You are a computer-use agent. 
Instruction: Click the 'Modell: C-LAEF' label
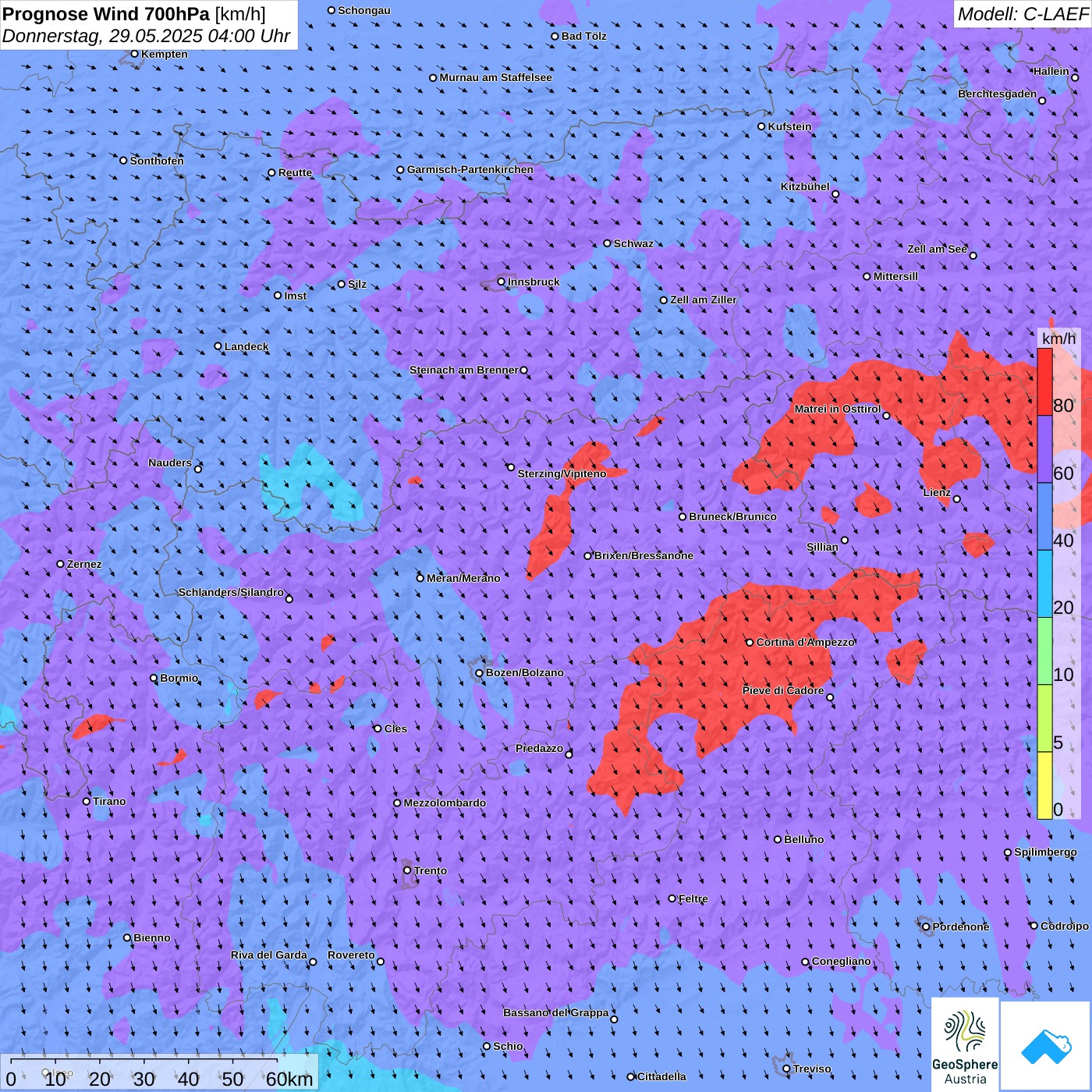(x=1023, y=14)
